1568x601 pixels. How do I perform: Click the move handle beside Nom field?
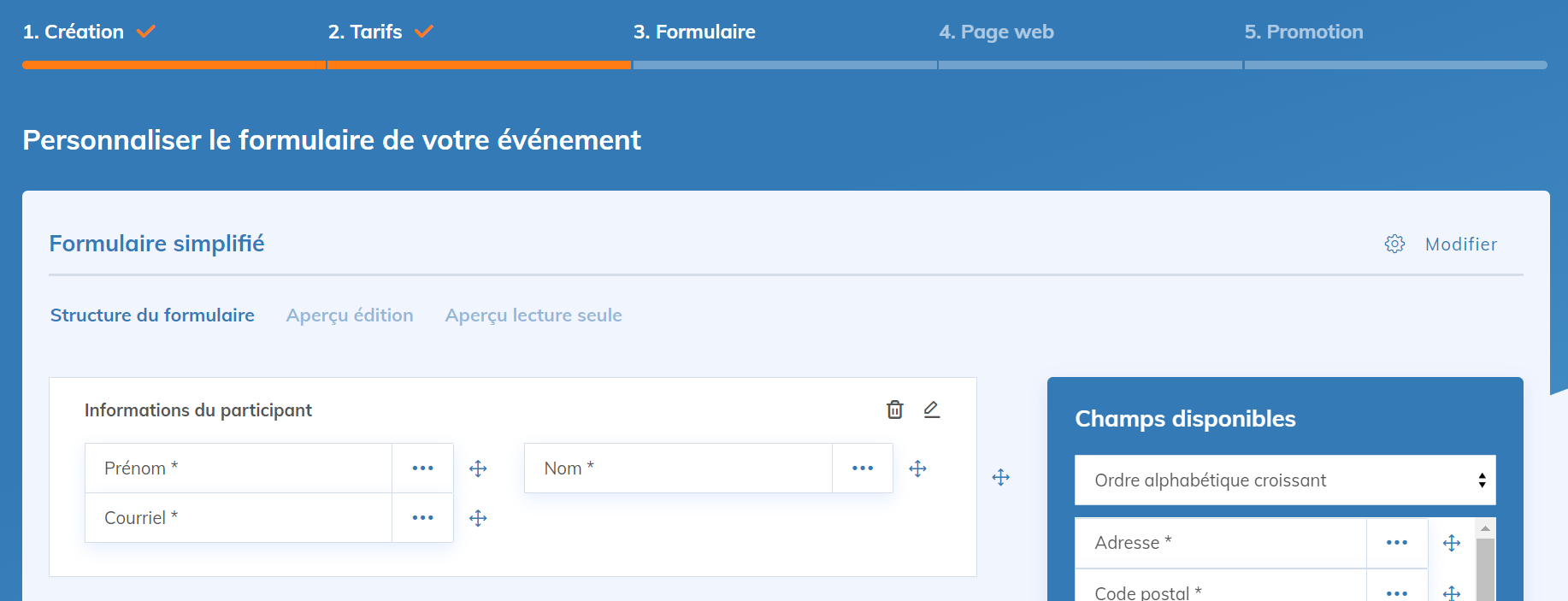pyautogui.click(x=917, y=468)
